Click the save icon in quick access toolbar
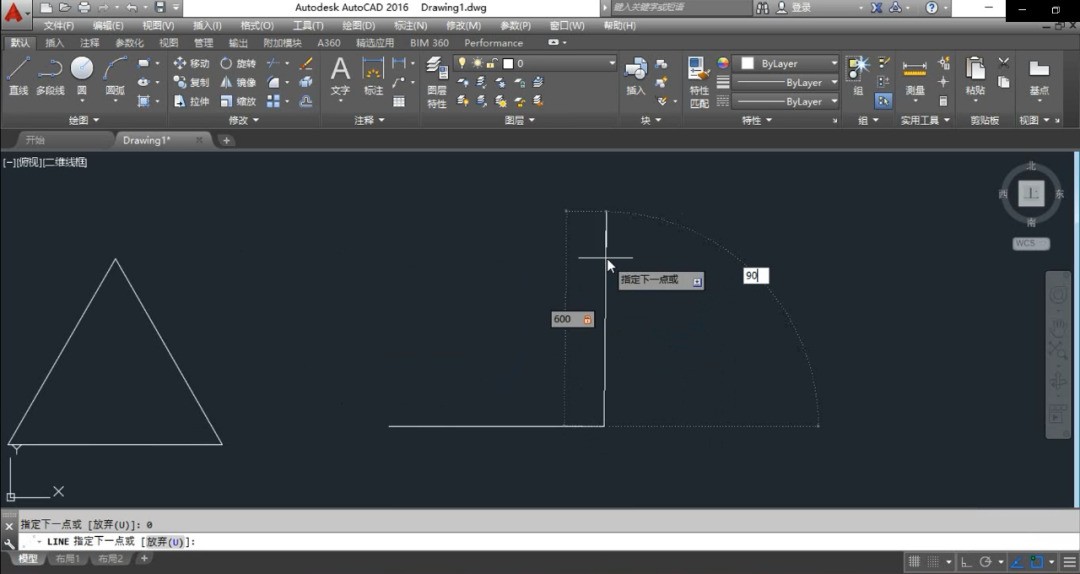 (x=160, y=8)
